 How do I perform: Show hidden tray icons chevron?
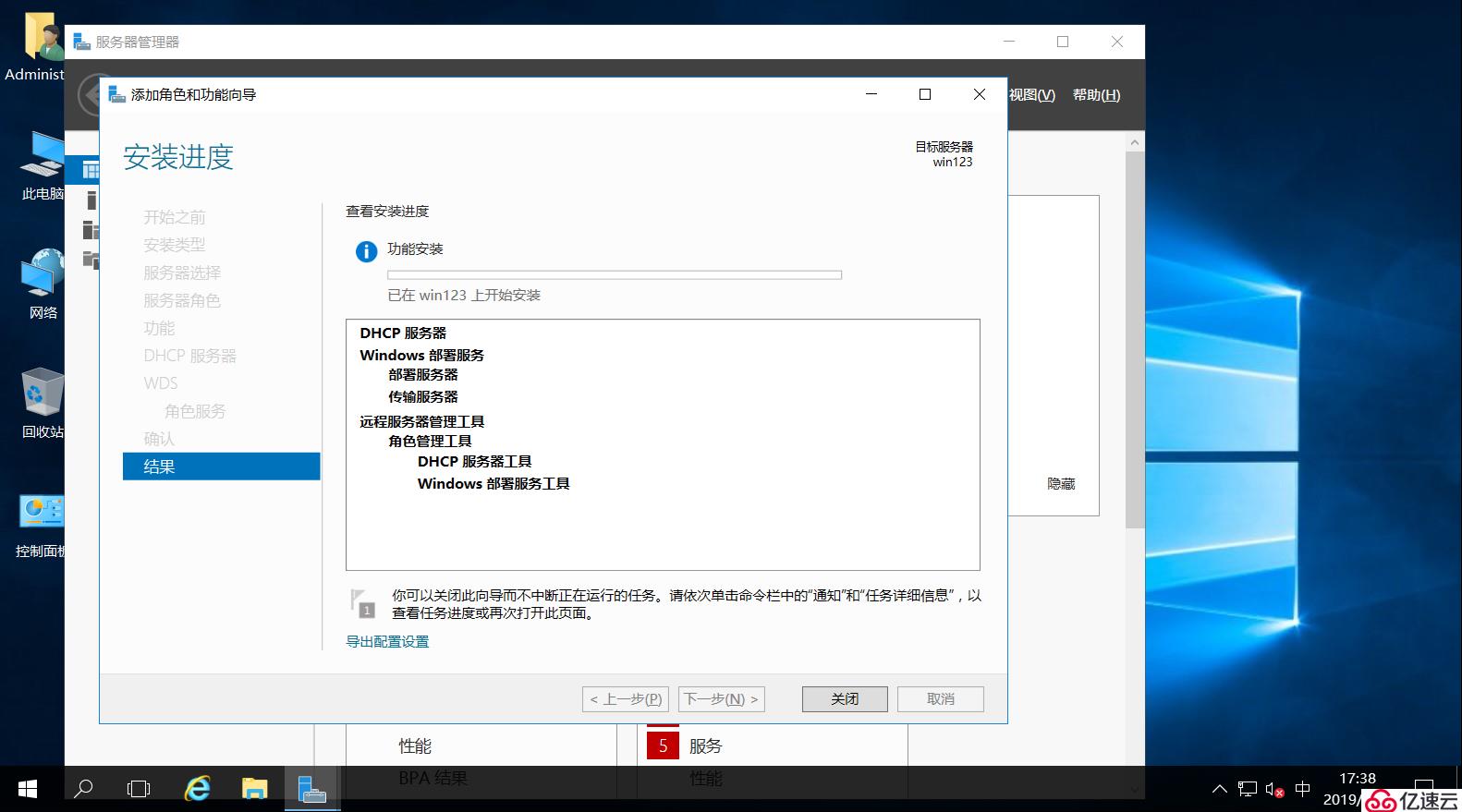pos(1220,789)
